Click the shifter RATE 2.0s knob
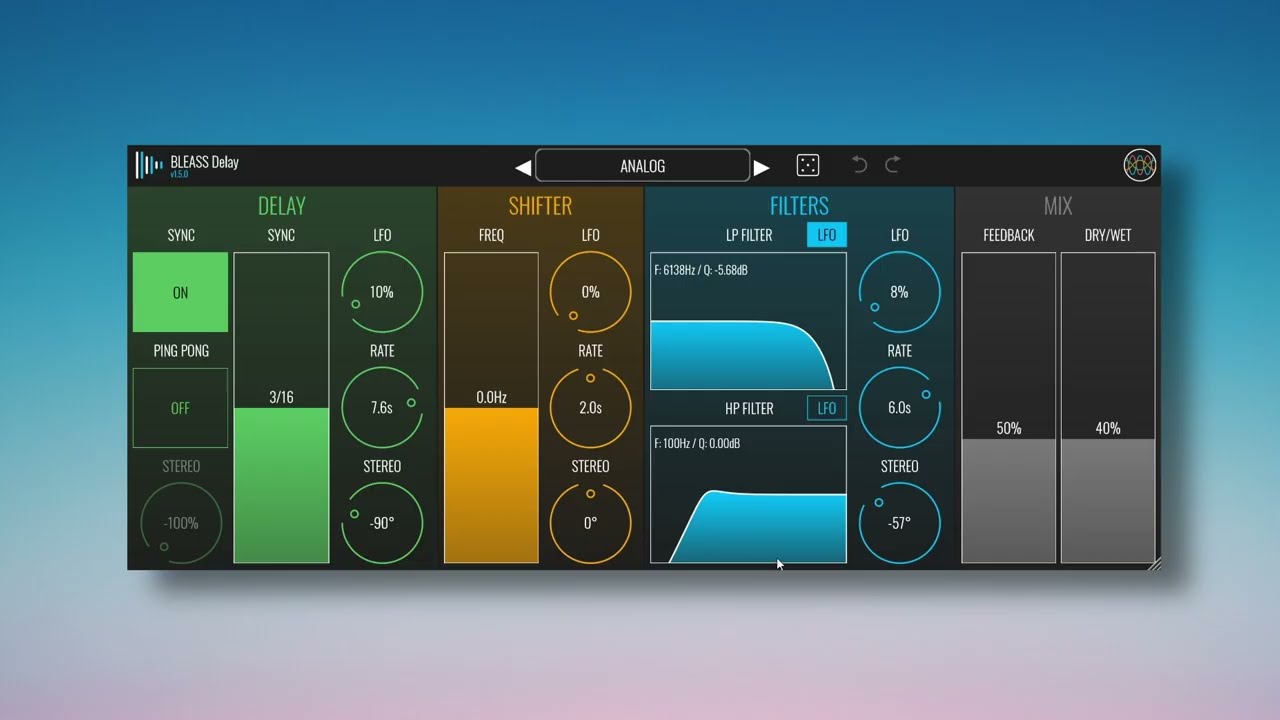This screenshot has width=1280, height=720. [591, 408]
